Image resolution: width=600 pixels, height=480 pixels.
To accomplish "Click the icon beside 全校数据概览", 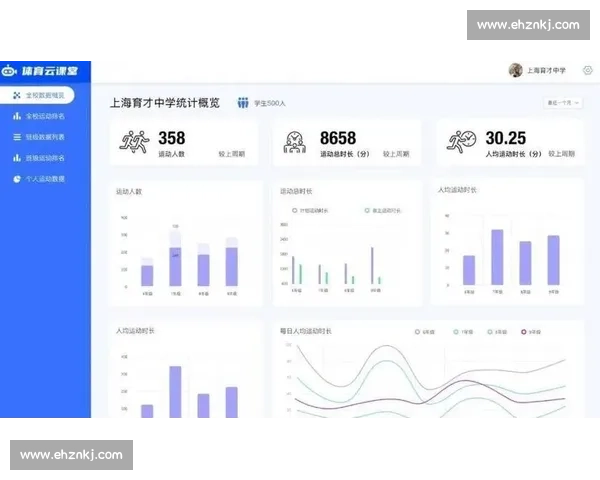I will pyautogui.click(x=17, y=95).
